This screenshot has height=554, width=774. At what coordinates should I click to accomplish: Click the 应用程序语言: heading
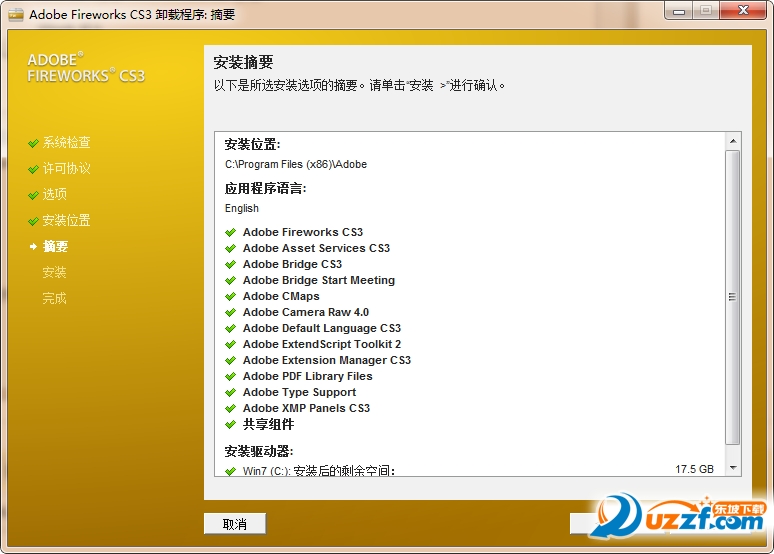coord(265,188)
